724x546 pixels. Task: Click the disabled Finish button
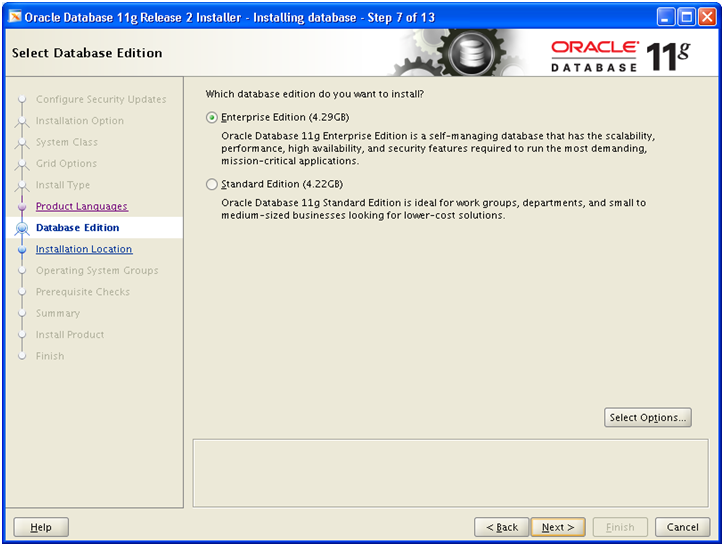(x=620, y=527)
